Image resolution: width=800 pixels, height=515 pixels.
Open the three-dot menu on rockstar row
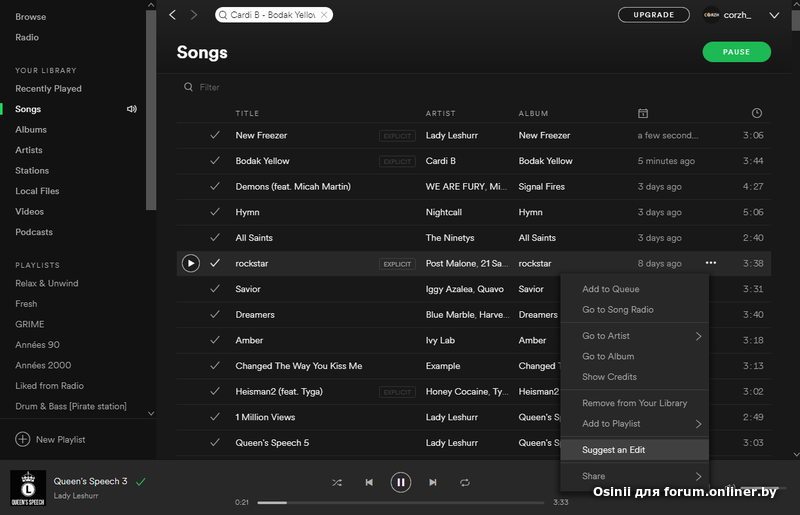711,263
